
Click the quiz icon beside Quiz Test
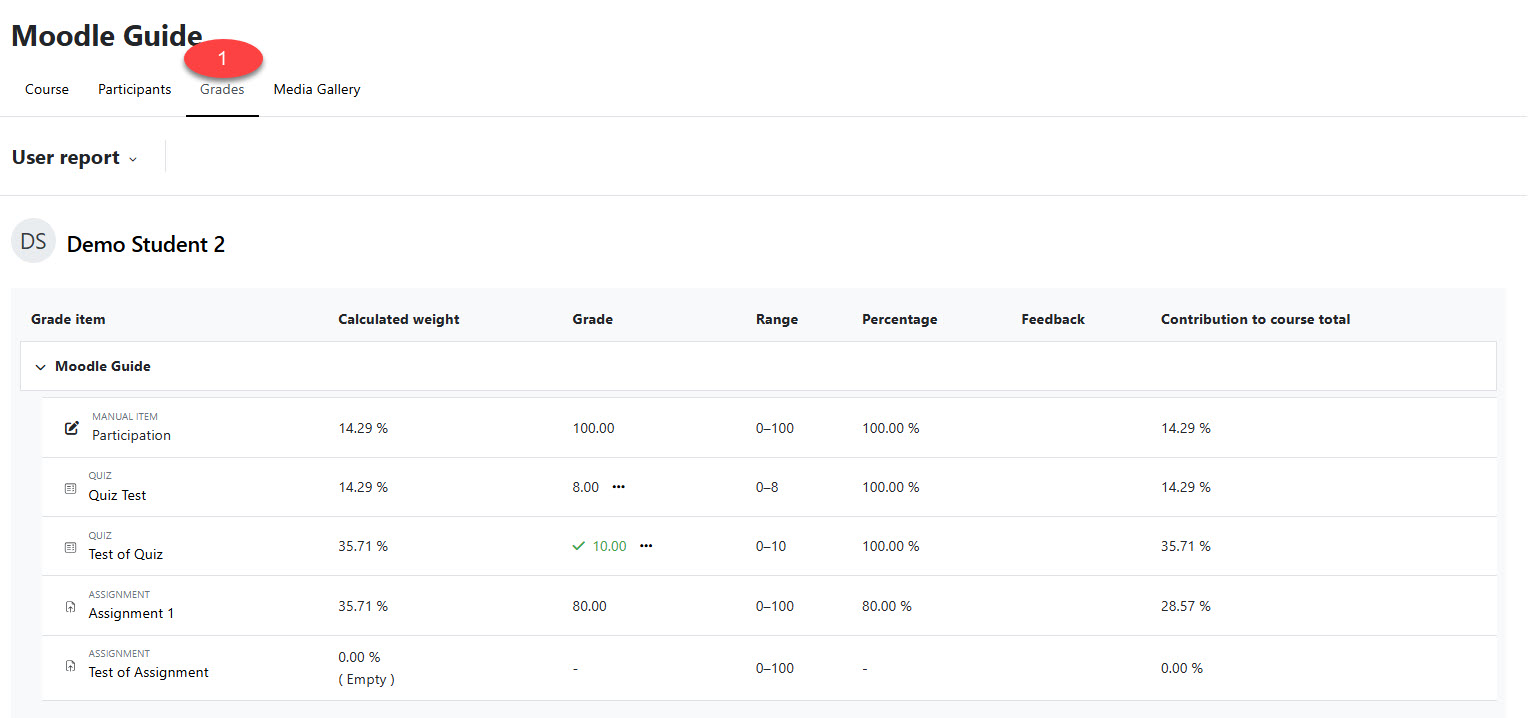click(70, 488)
